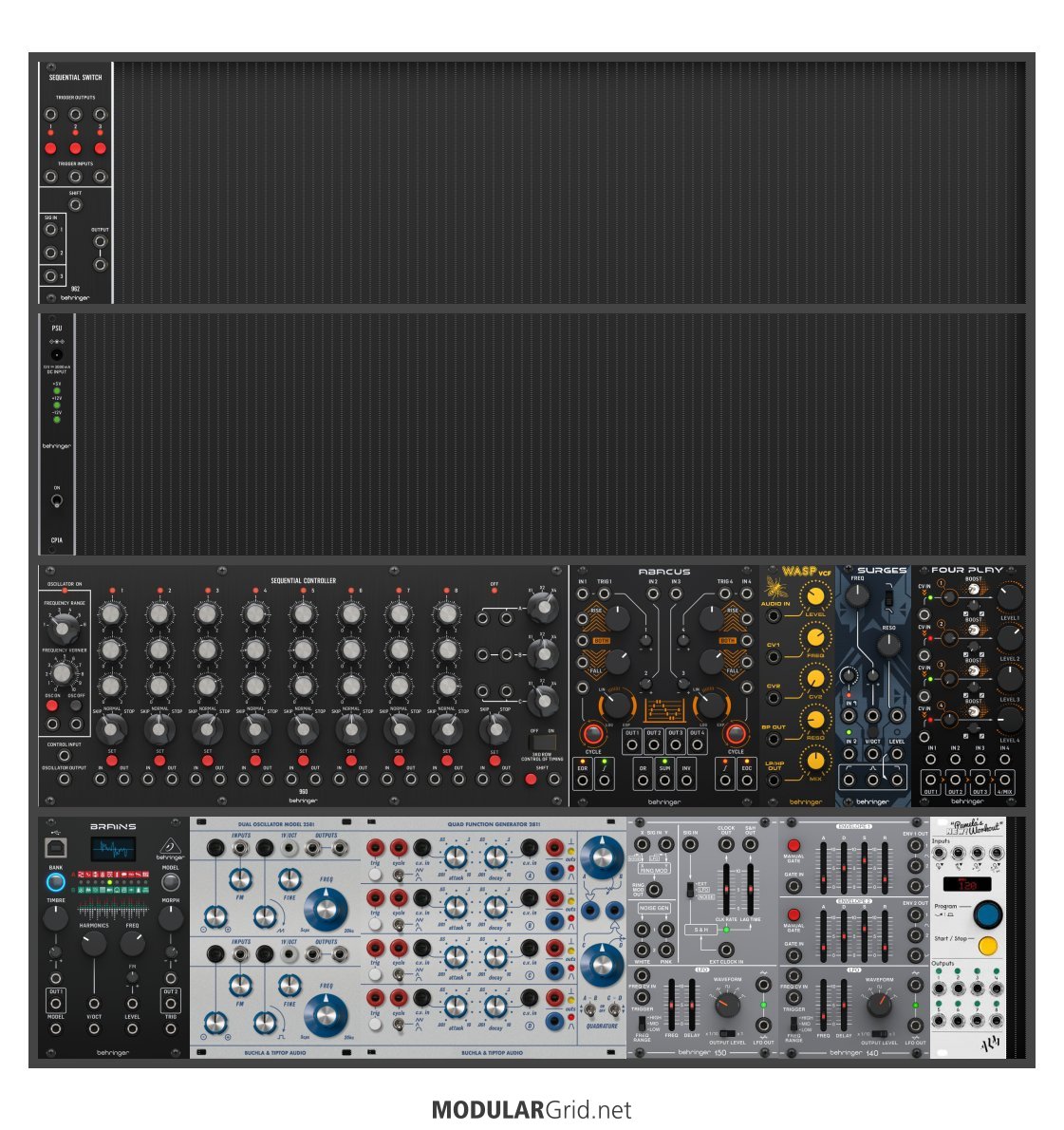Click Sequential Switch red trigger button 3
Viewport: 1064px width, 1130px height.
pyautogui.click(x=100, y=148)
